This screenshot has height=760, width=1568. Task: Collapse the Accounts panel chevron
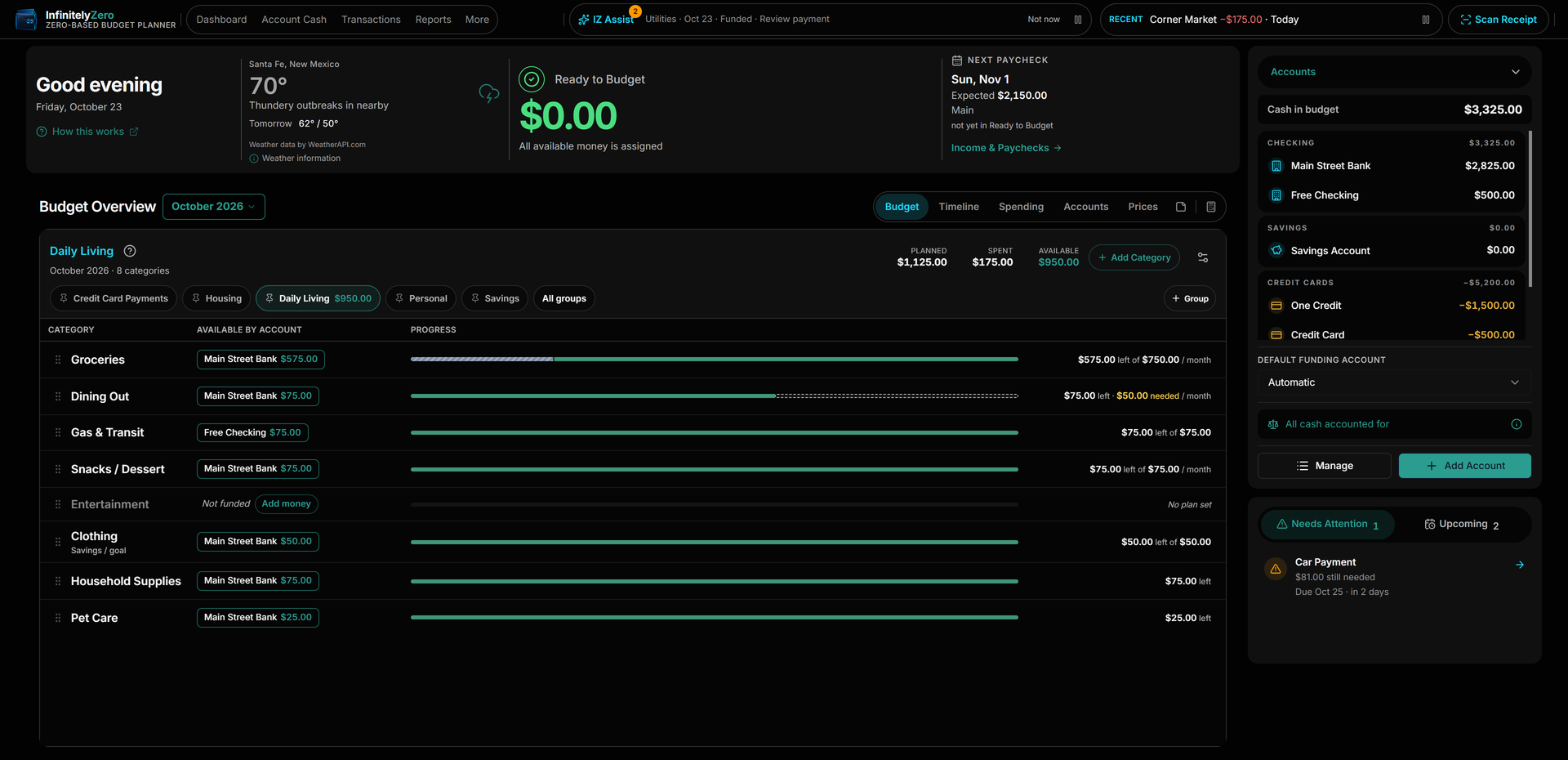click(x=1516, y=72)
